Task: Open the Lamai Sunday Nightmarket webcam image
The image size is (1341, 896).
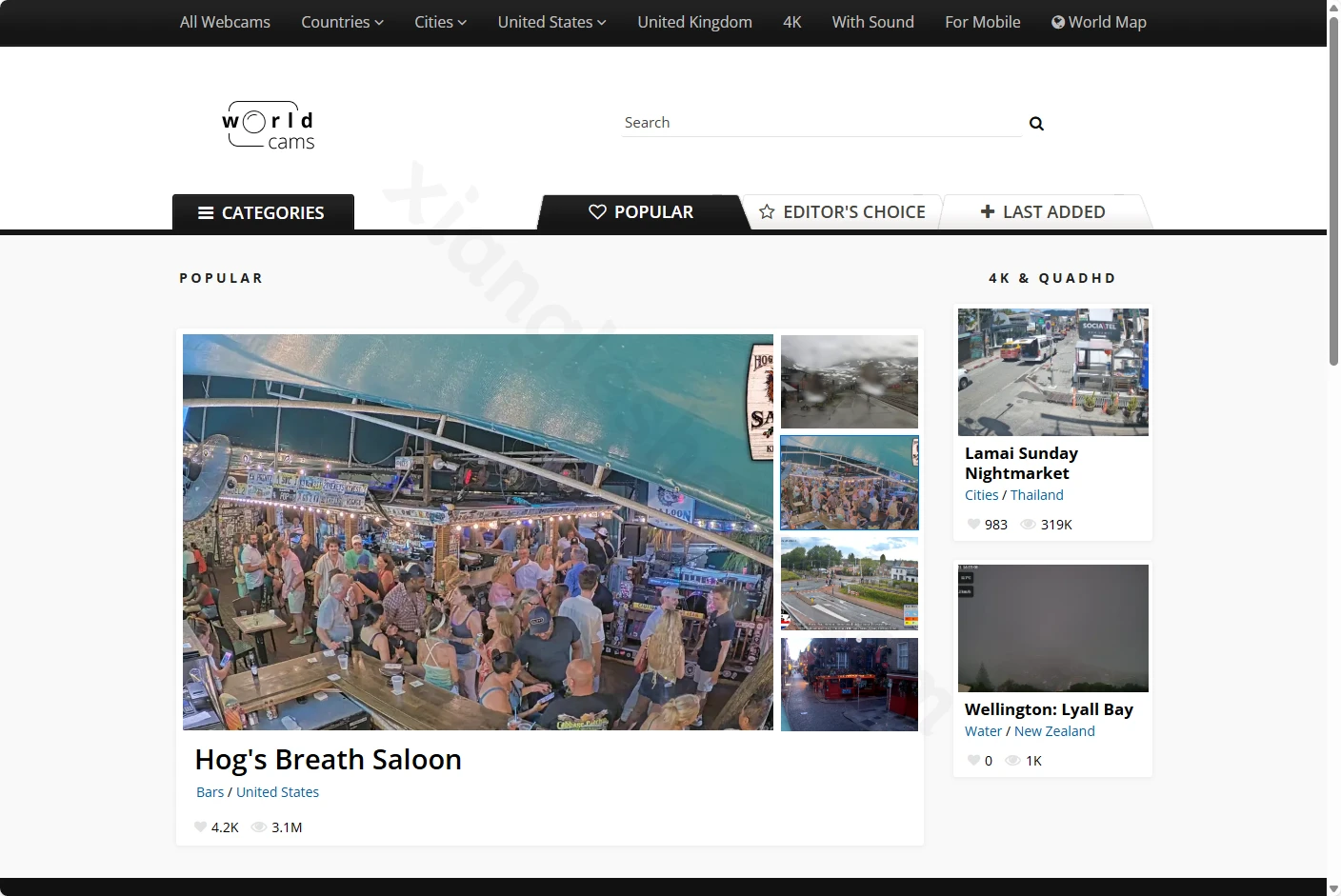Action: 1053,372
